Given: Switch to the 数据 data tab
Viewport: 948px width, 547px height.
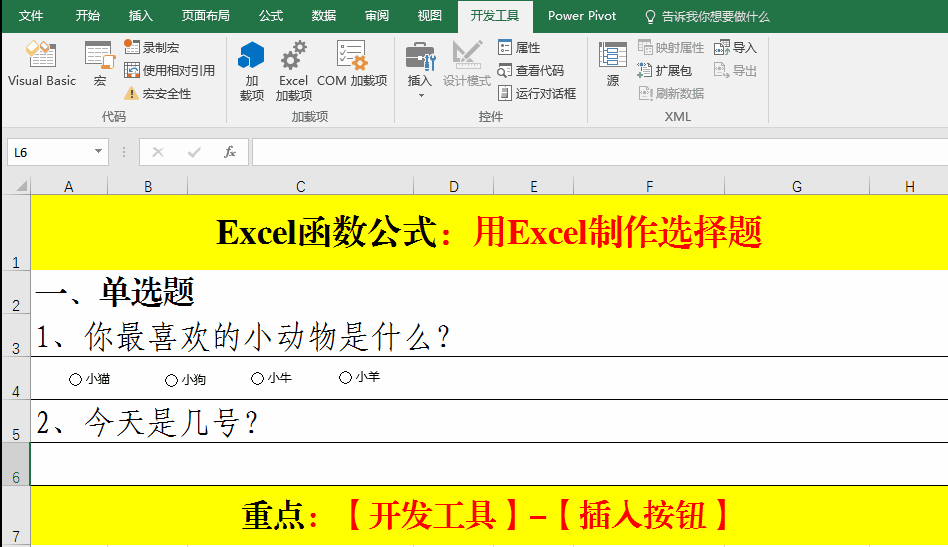Looking at the screenshot, I should 323,16.
